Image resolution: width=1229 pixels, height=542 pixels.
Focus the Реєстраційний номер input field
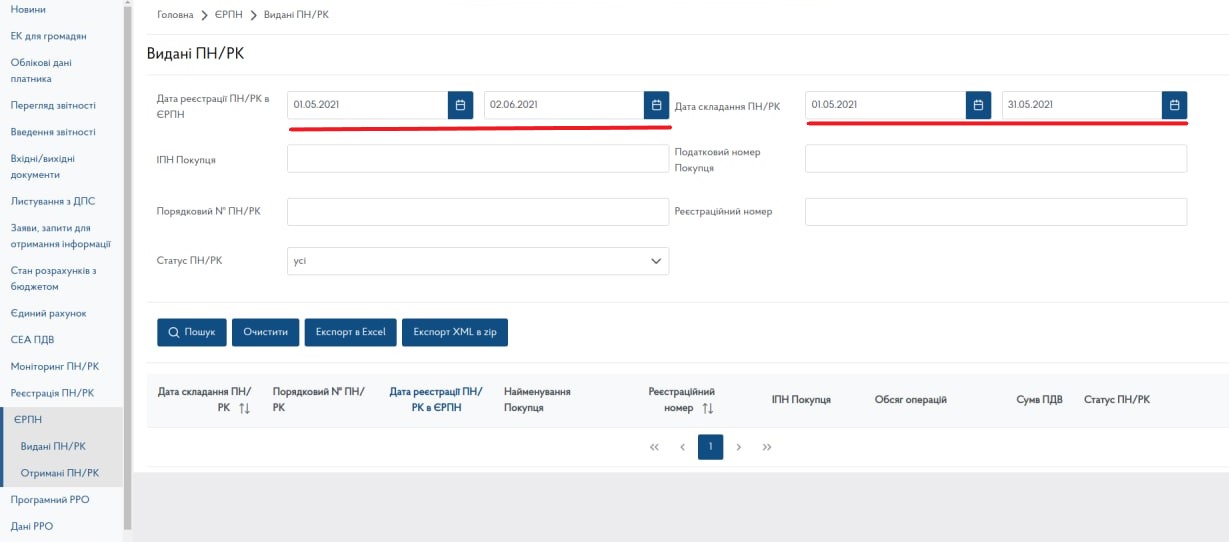click(x=996, y=212)
